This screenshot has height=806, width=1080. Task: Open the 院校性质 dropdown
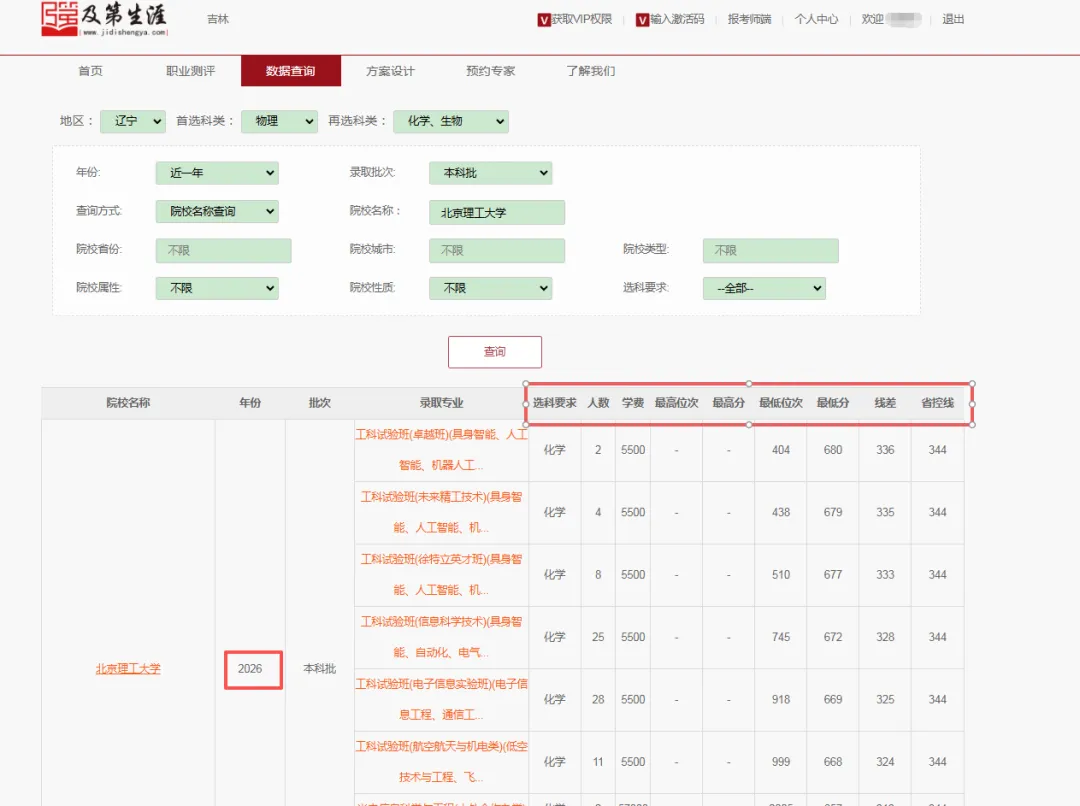click(490, 288)
